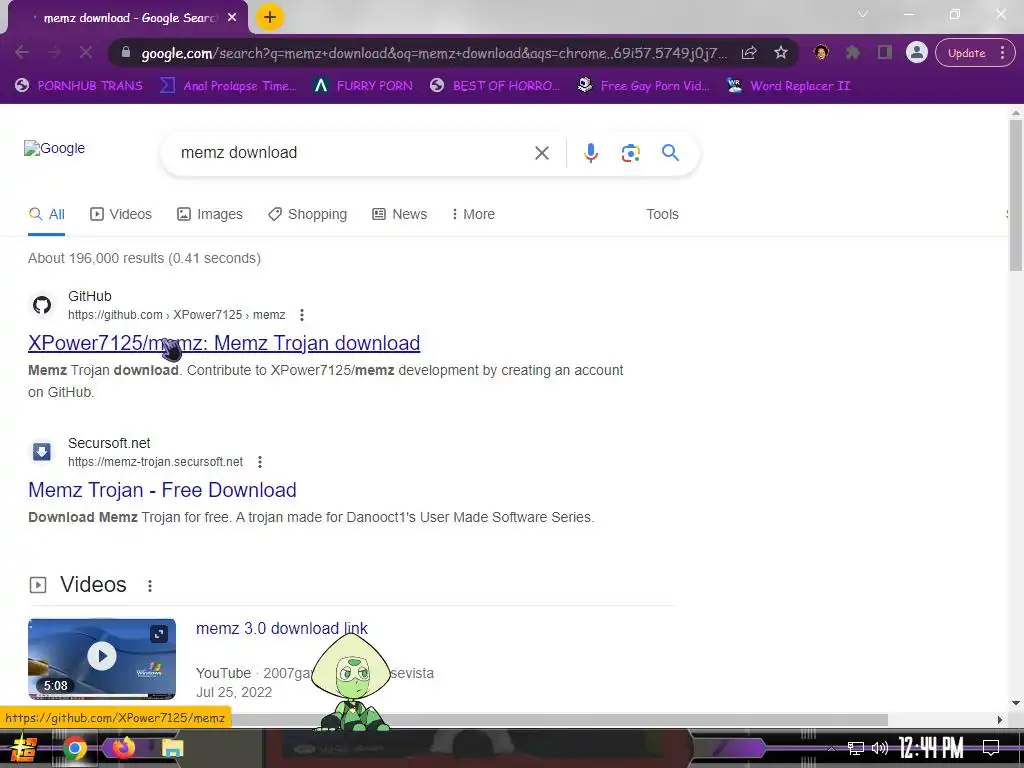Viewport: 1024px width, 768px height.
Task: Open Memz Trojan - Free Download link
Action: (x=163, y=490)
